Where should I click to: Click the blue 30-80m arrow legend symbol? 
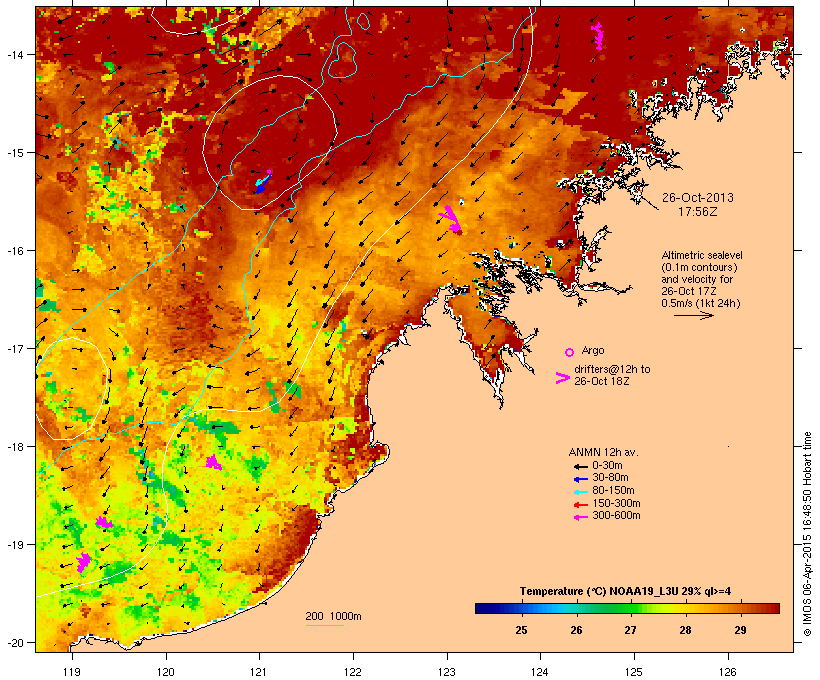point(580,479)
